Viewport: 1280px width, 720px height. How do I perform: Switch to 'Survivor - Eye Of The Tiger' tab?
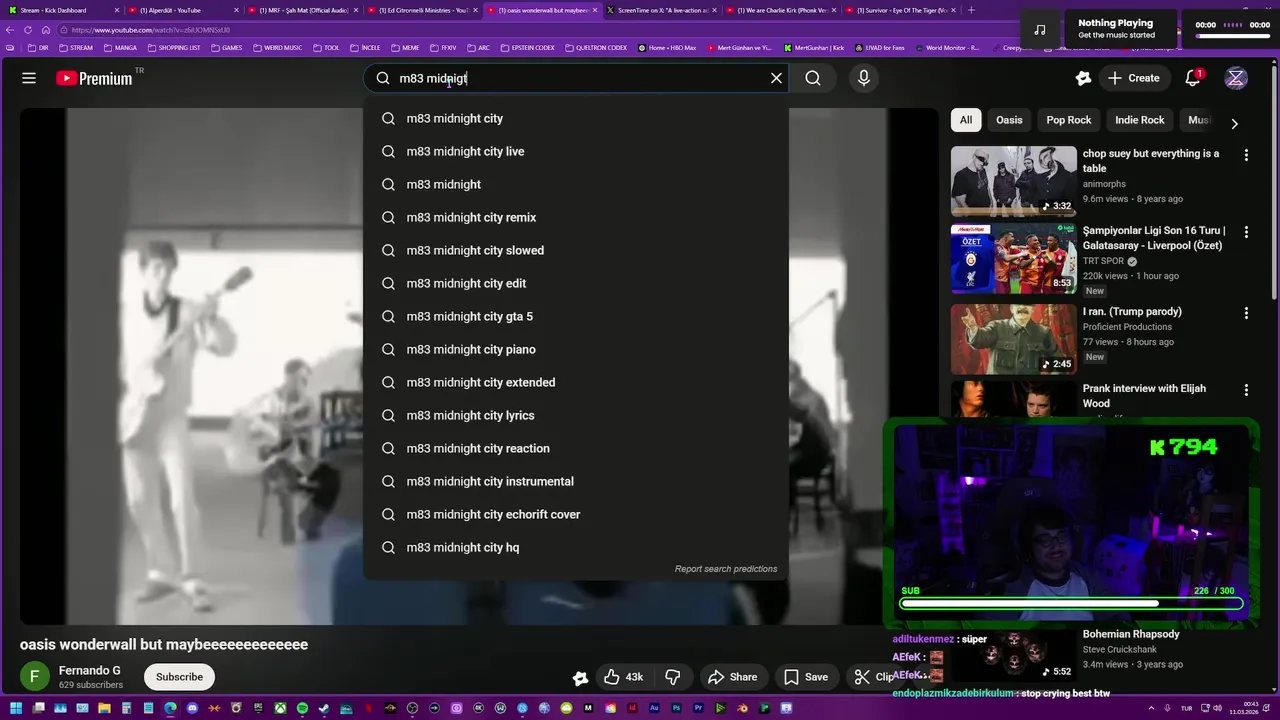(901, 10)
